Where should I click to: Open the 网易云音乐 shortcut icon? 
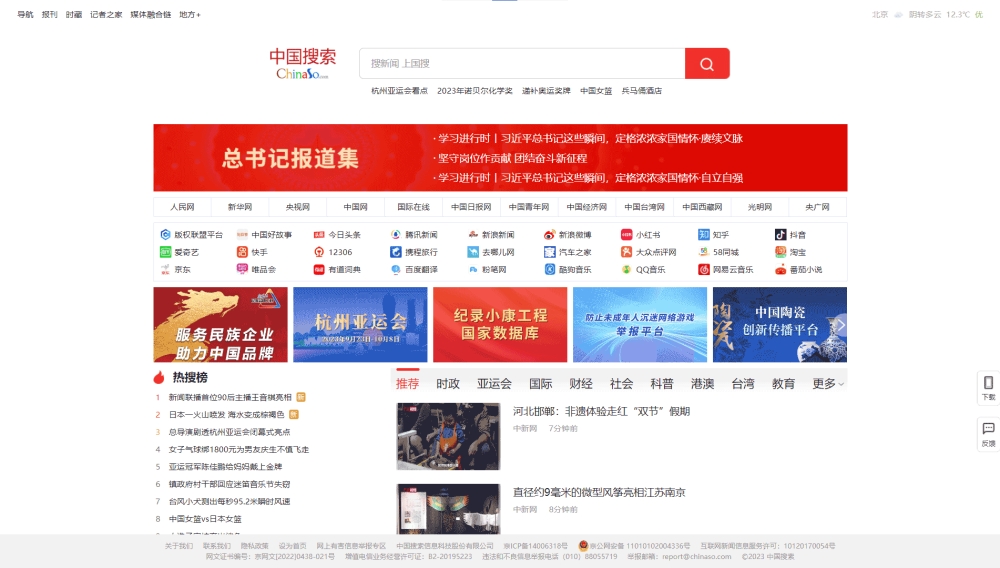coord(703,269)
